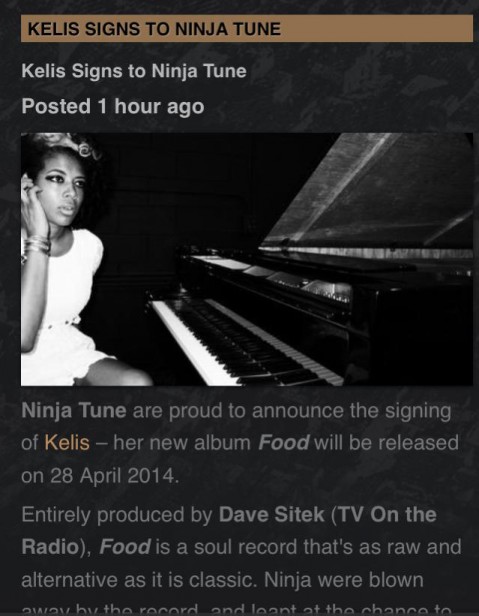The height and width of the screenshot is (616, 479).
Task: Click the woman's face in the photo
Action: [x=63, y=191]
